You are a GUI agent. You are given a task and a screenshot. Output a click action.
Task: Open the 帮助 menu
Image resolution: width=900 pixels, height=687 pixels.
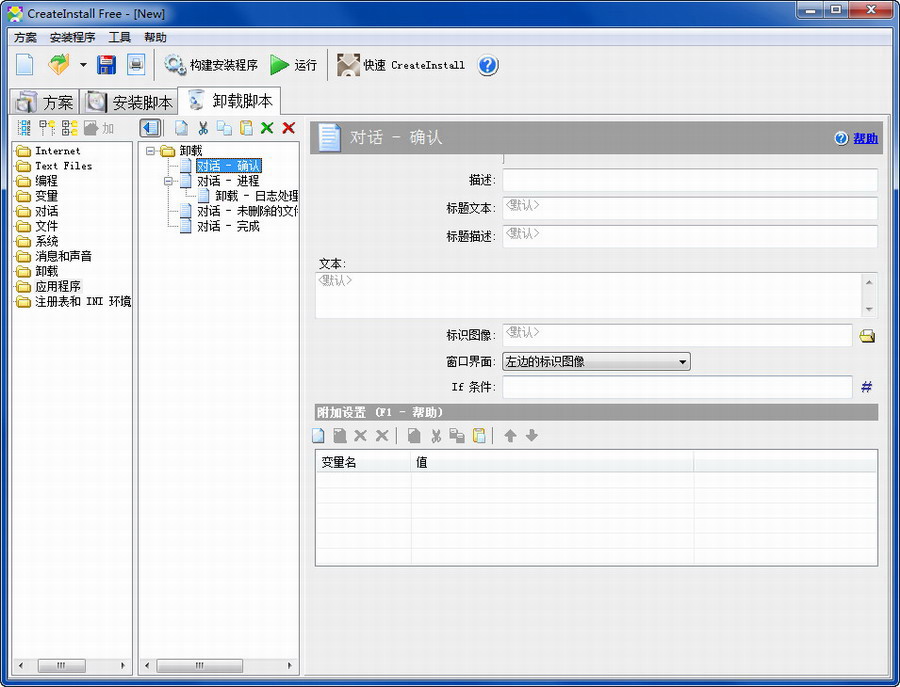pyautogui.click(x=155, y=37)
